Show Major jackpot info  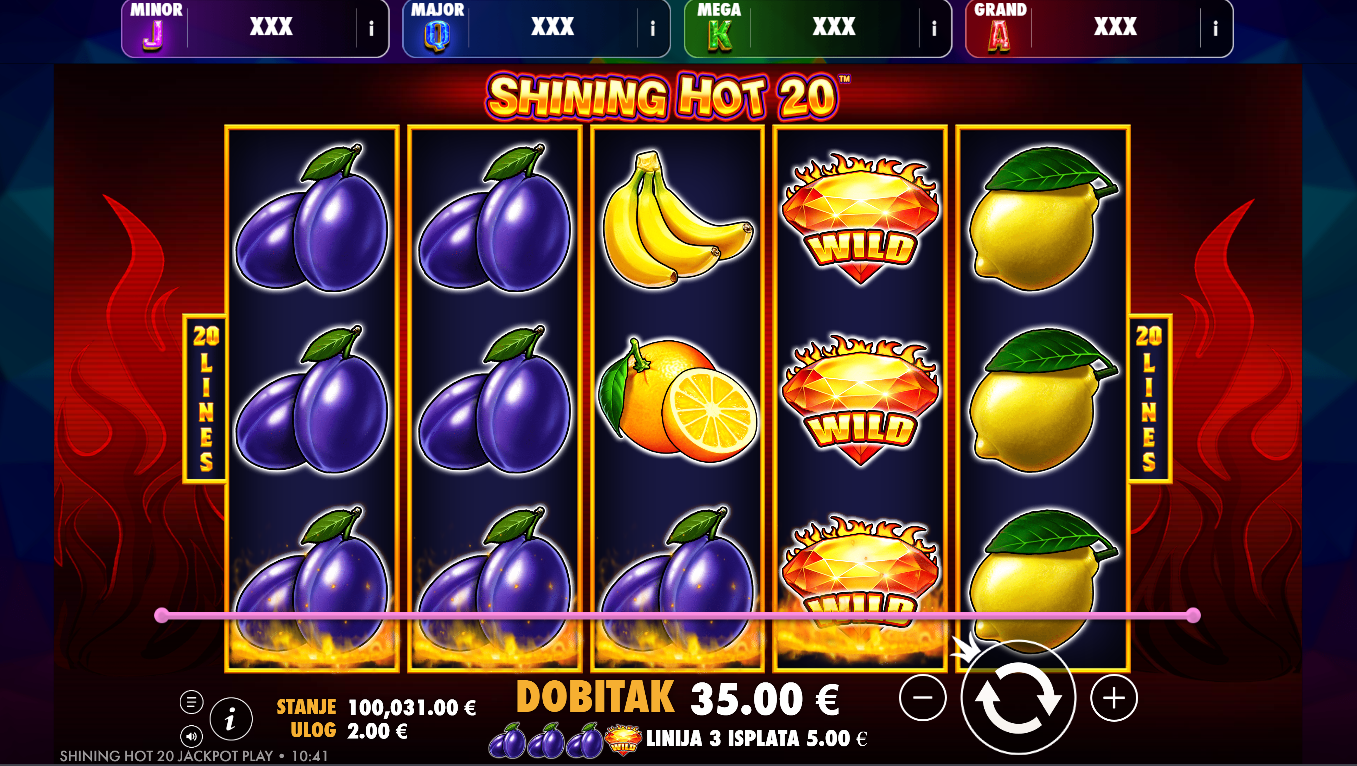(653, 29)
